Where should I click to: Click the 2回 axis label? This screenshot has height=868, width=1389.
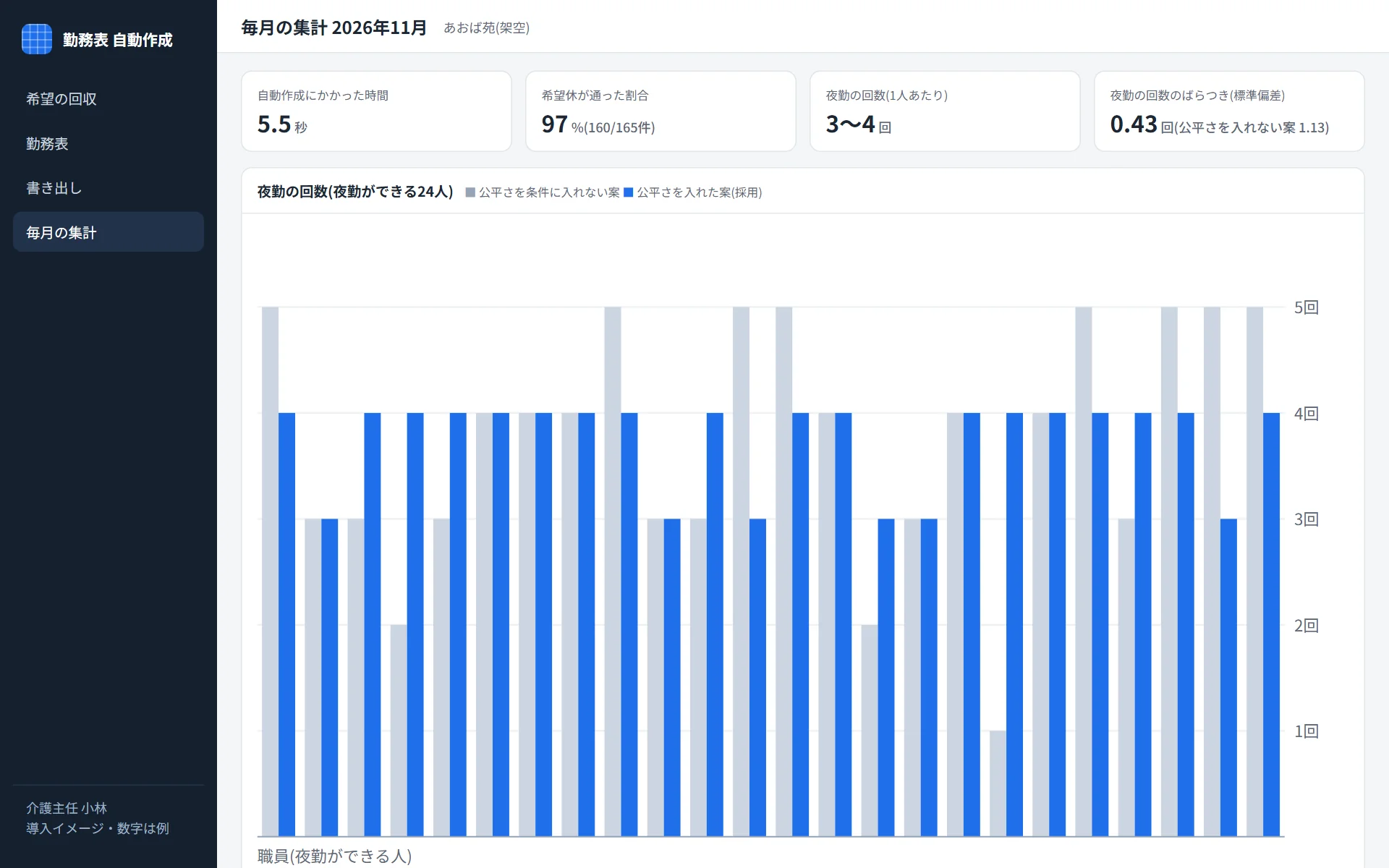click(x=1306, y=626)
